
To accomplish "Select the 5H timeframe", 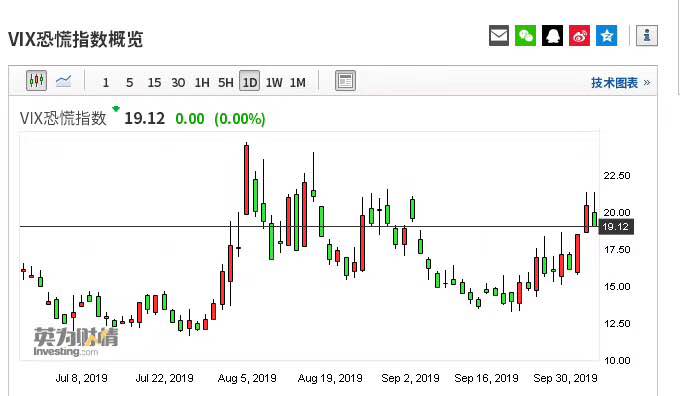I will click(226, 82).
